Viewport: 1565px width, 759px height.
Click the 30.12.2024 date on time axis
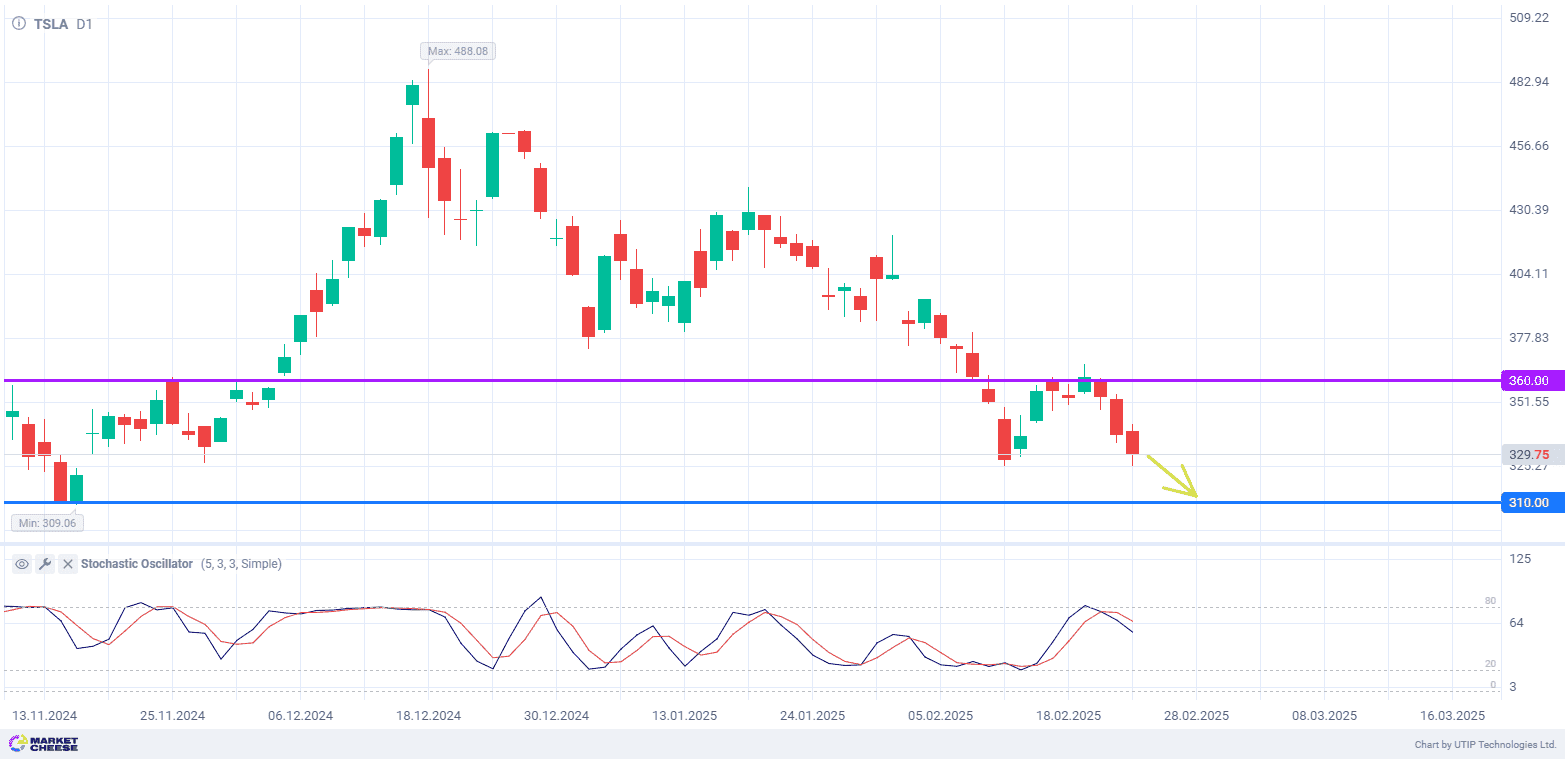coord(556,716)
